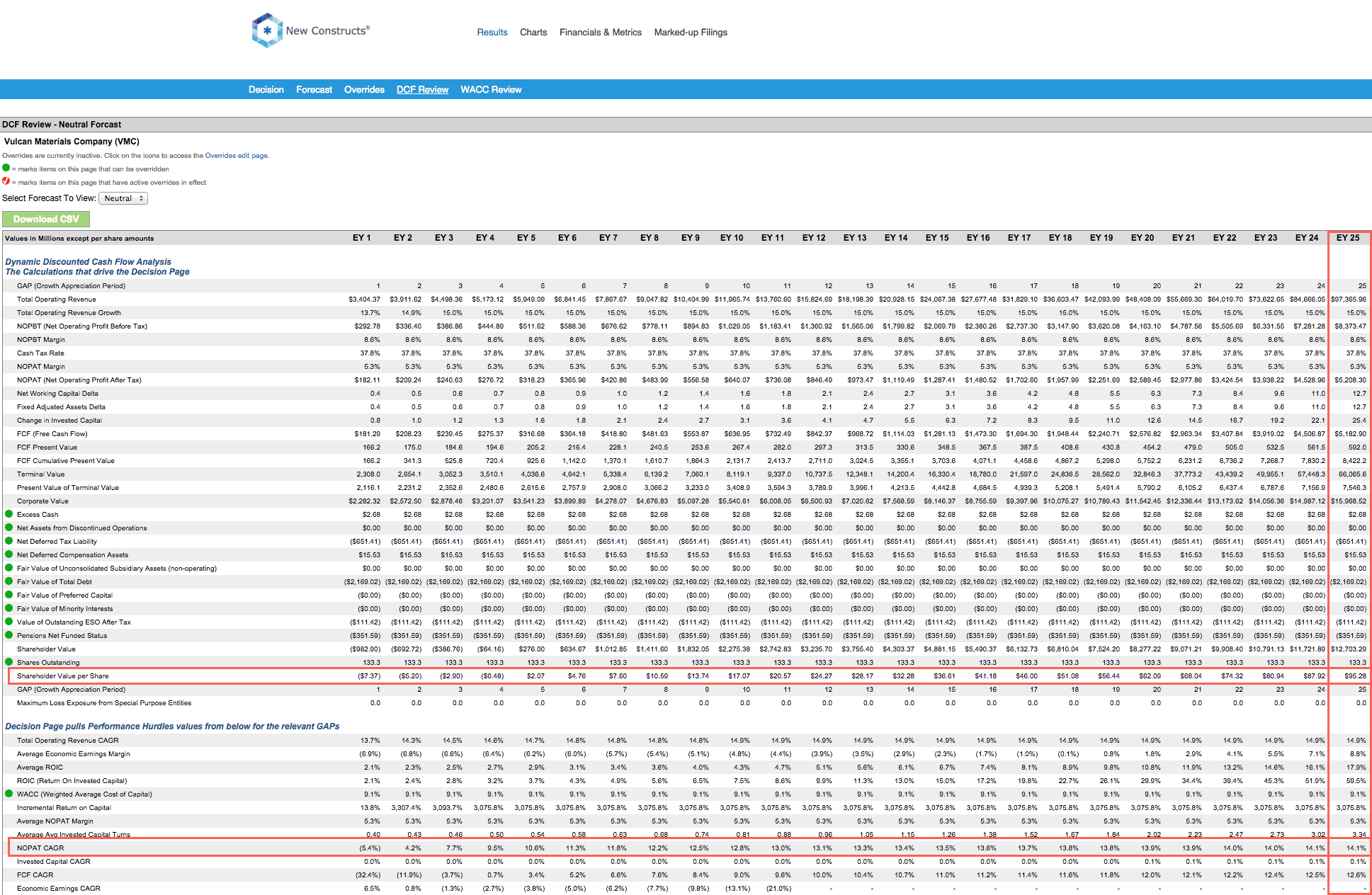Click the New Constructs logo icon

(267, 30)
